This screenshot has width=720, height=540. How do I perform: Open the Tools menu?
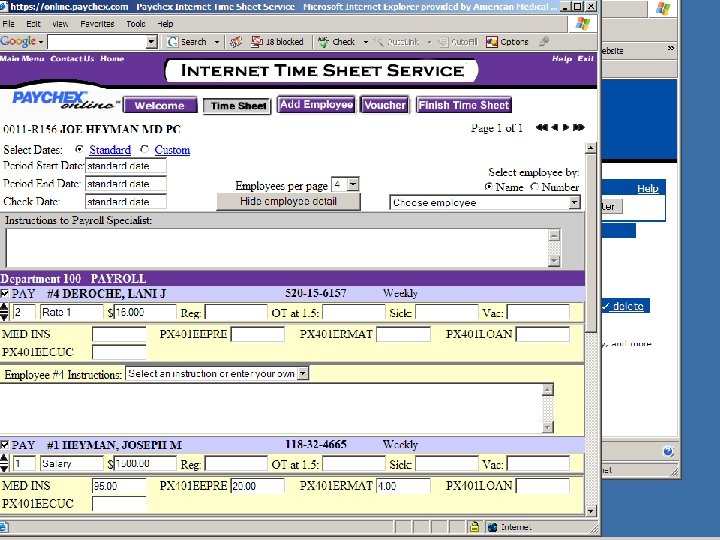click(x=136, y=24)
